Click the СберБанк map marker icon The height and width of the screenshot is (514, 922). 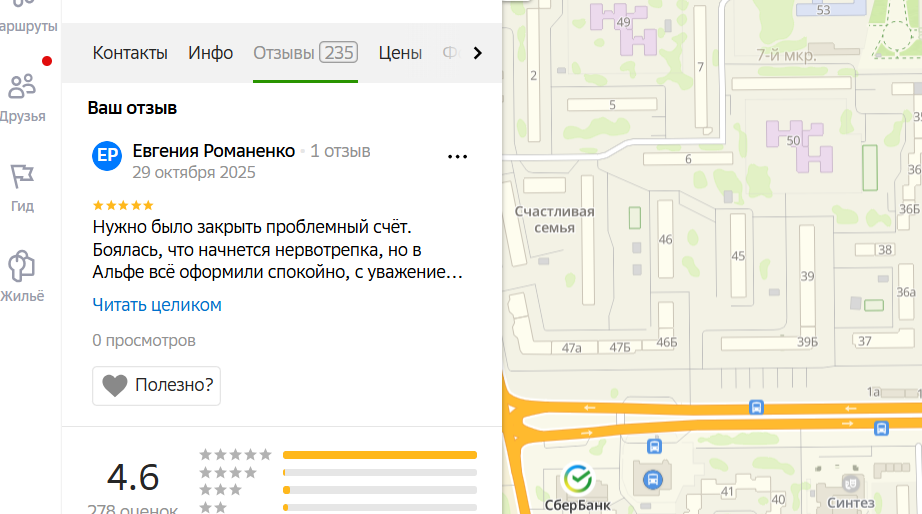coord(578,479)
